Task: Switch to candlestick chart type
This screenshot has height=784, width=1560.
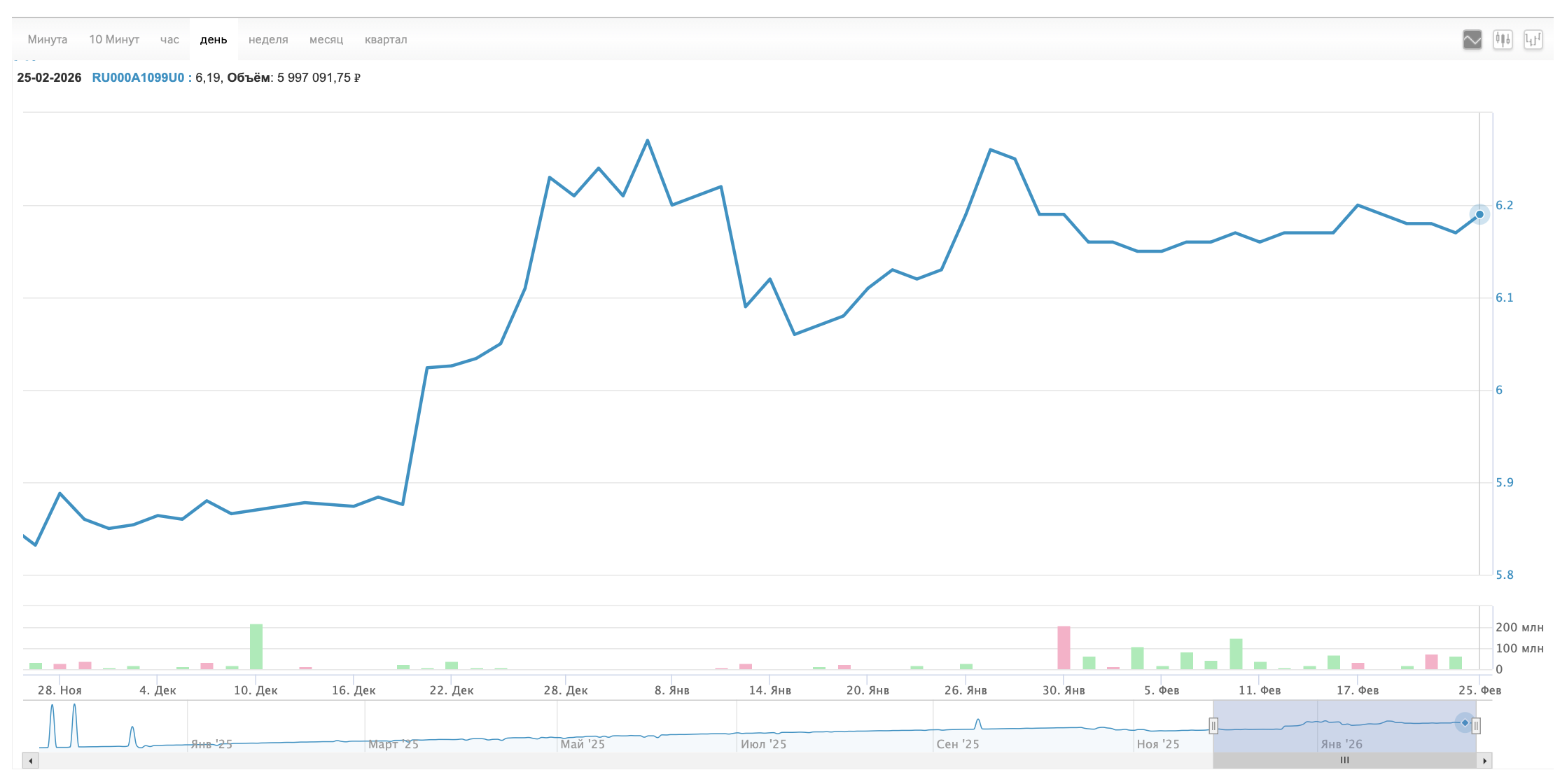Action: (x=1503, y=40)
